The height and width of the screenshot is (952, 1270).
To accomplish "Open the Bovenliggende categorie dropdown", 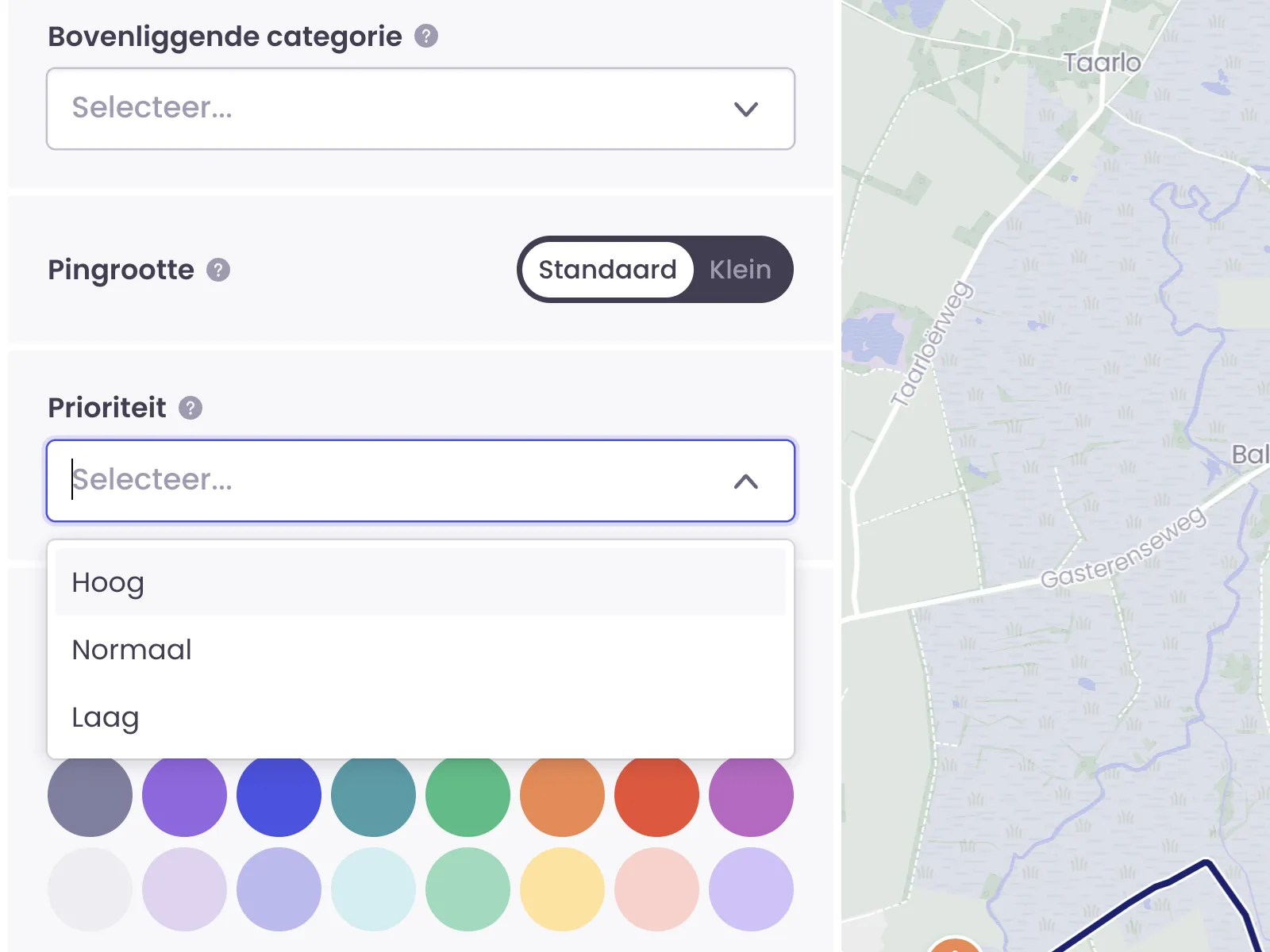I will [x=421, y=109].
